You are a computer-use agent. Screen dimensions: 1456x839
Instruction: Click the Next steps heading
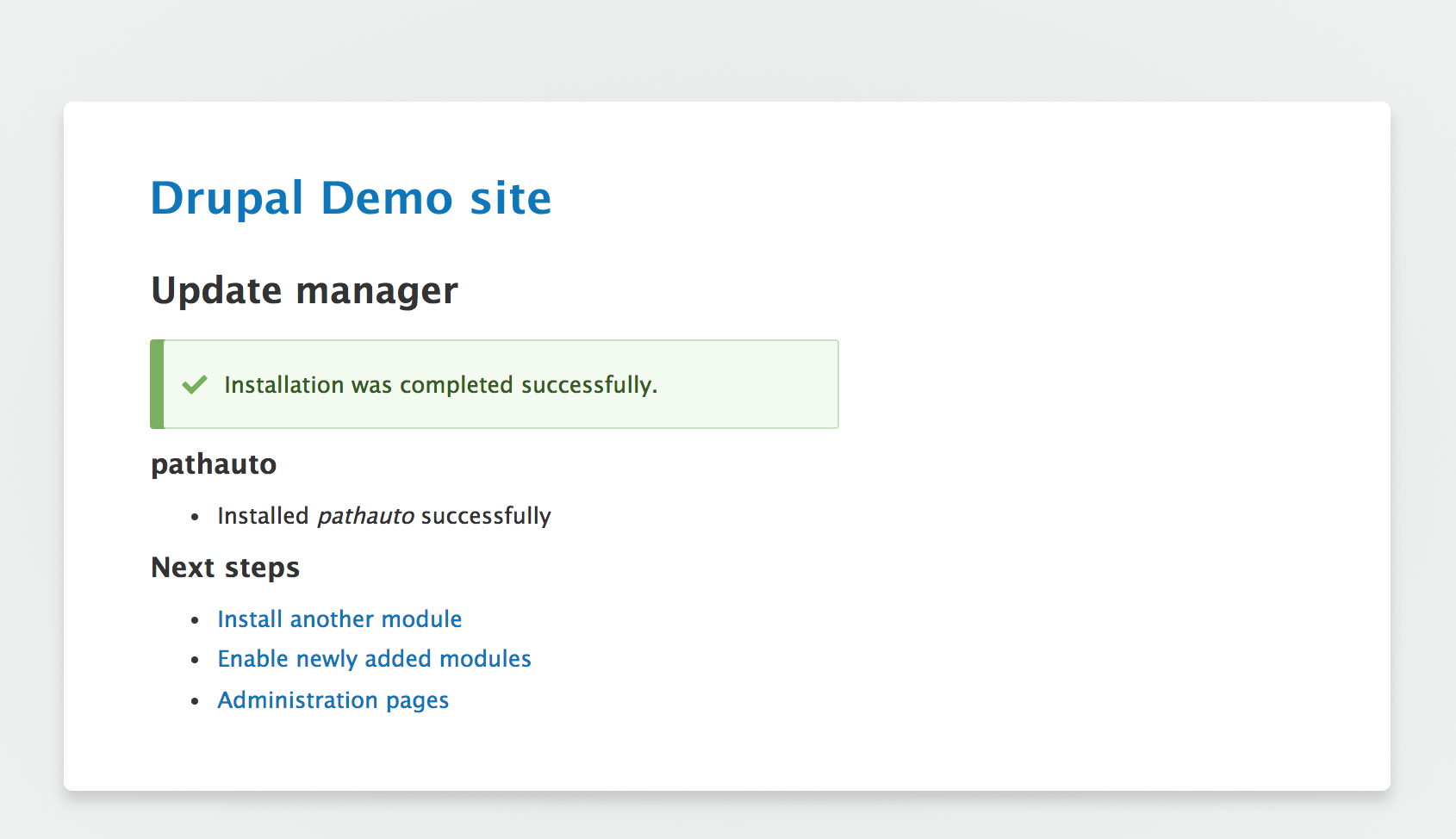225,568
